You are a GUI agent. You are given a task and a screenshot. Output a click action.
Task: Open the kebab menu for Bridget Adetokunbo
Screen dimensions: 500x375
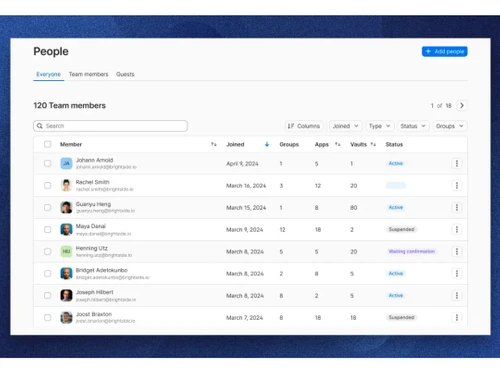(457, 273)
